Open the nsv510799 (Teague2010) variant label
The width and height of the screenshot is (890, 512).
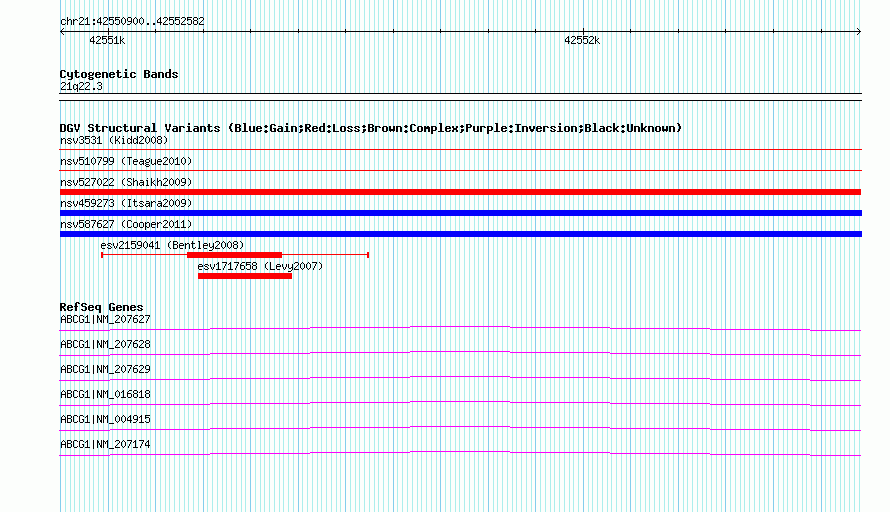coord(126,161)
